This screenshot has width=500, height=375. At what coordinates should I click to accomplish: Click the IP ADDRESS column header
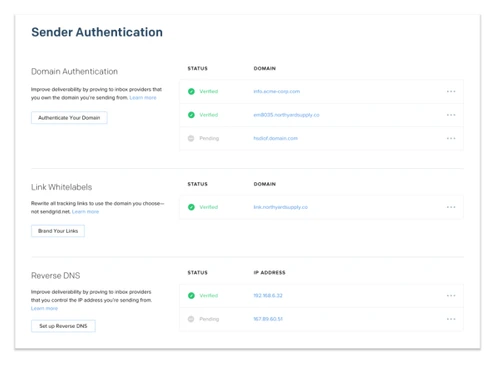(x=269, y=273)
